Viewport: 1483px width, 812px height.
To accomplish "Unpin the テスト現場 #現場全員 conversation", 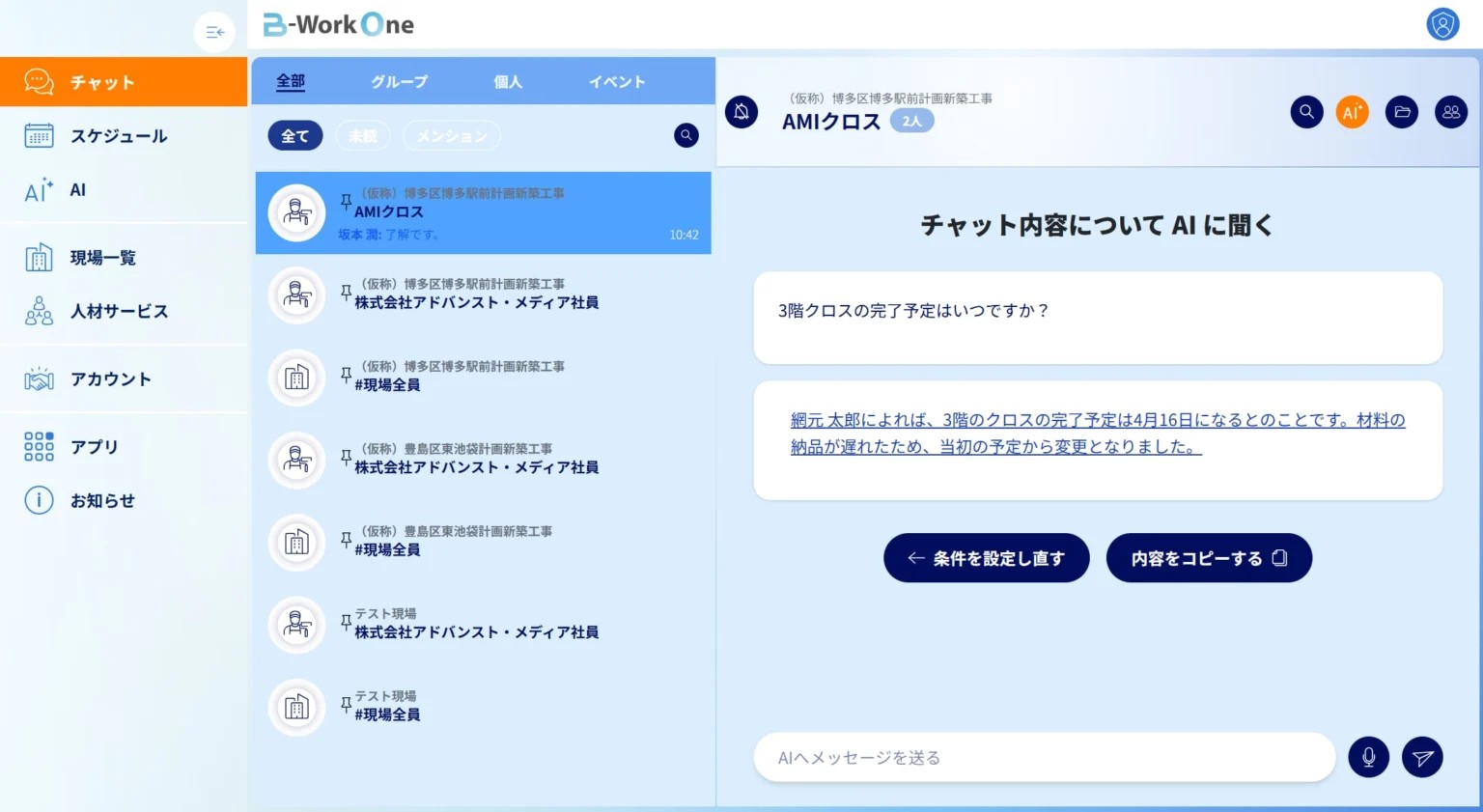I will pos(346,704).
